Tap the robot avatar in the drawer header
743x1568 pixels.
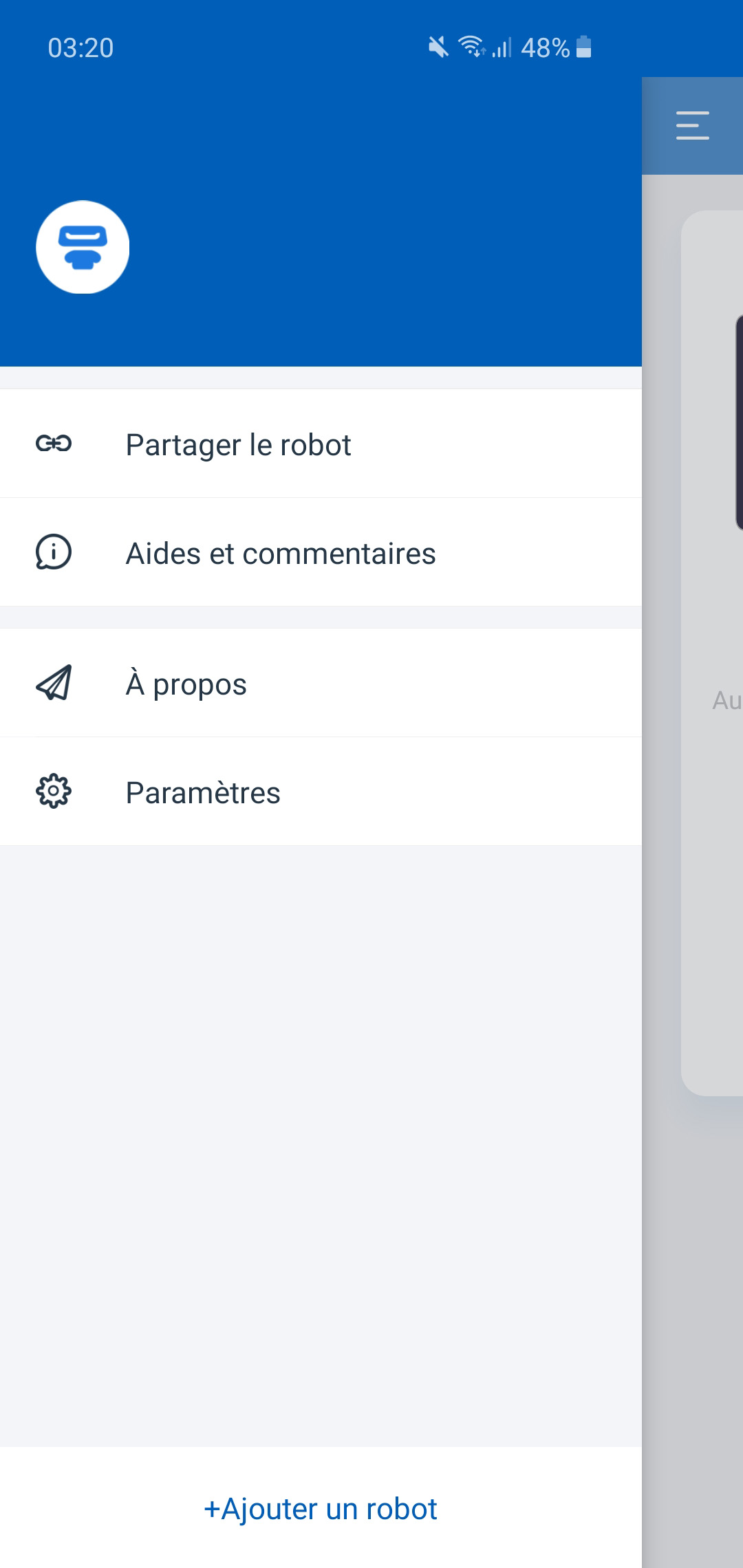[x=83, y=247]
